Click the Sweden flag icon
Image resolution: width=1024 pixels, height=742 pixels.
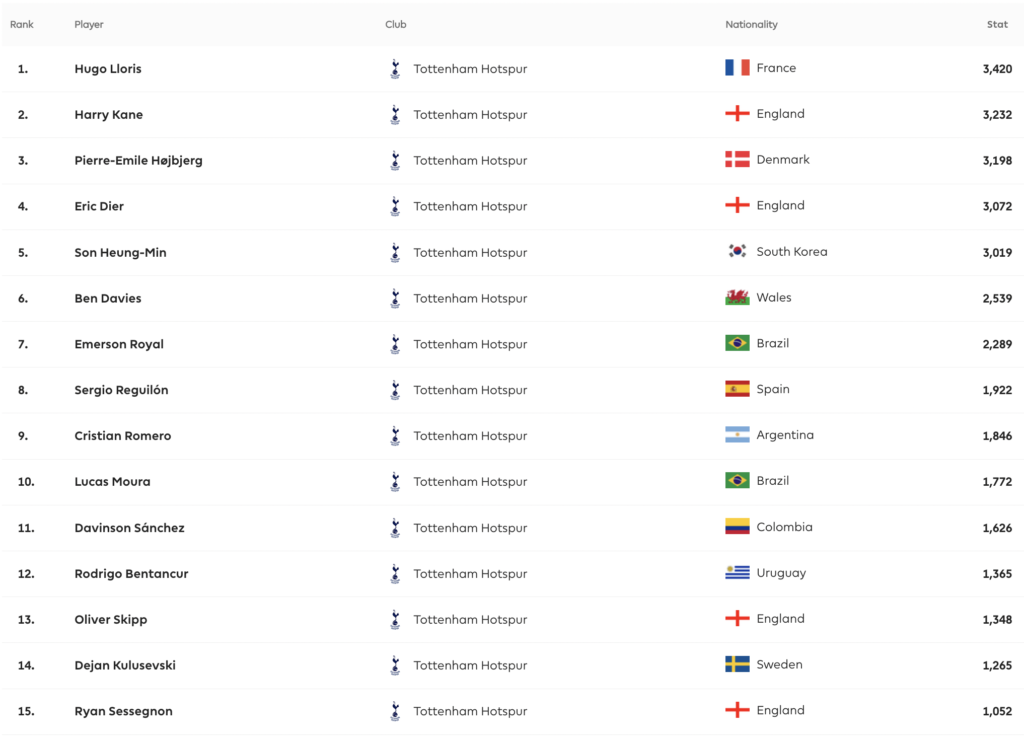pyautogui.click(x=737, y=665)
